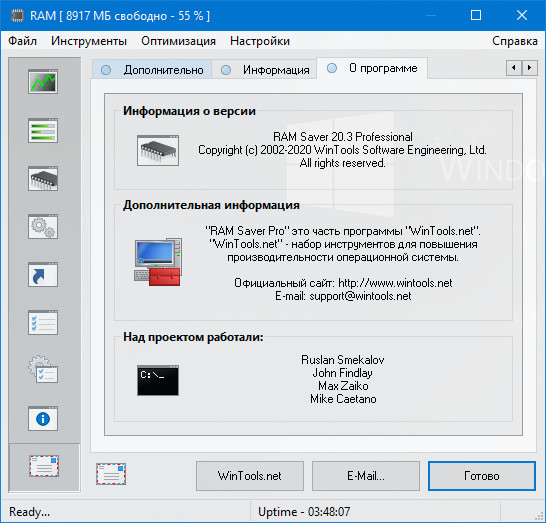Click the name Max Zaiko

tap(343, 386)
